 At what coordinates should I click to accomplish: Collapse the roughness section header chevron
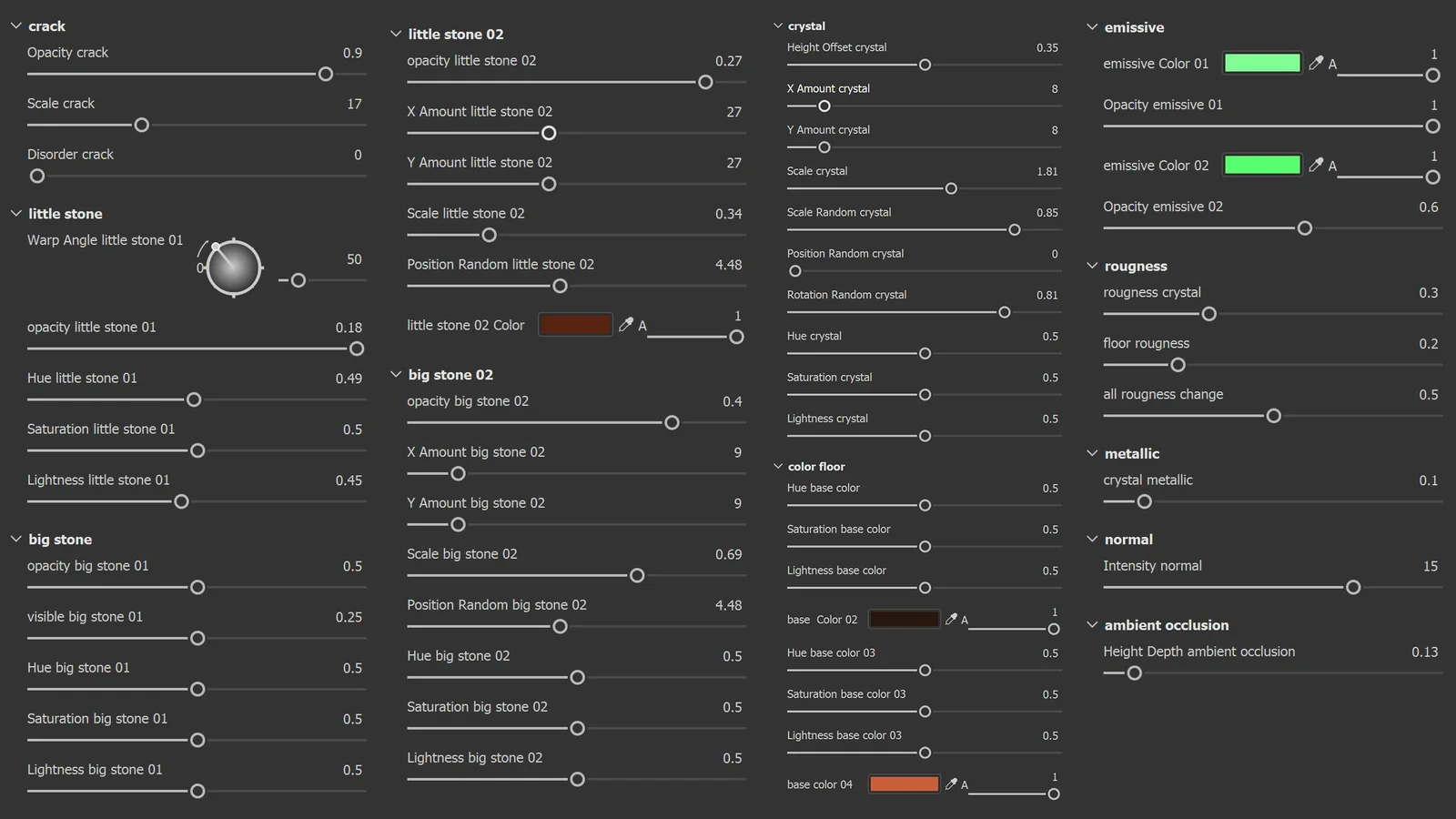[1092, 266]
